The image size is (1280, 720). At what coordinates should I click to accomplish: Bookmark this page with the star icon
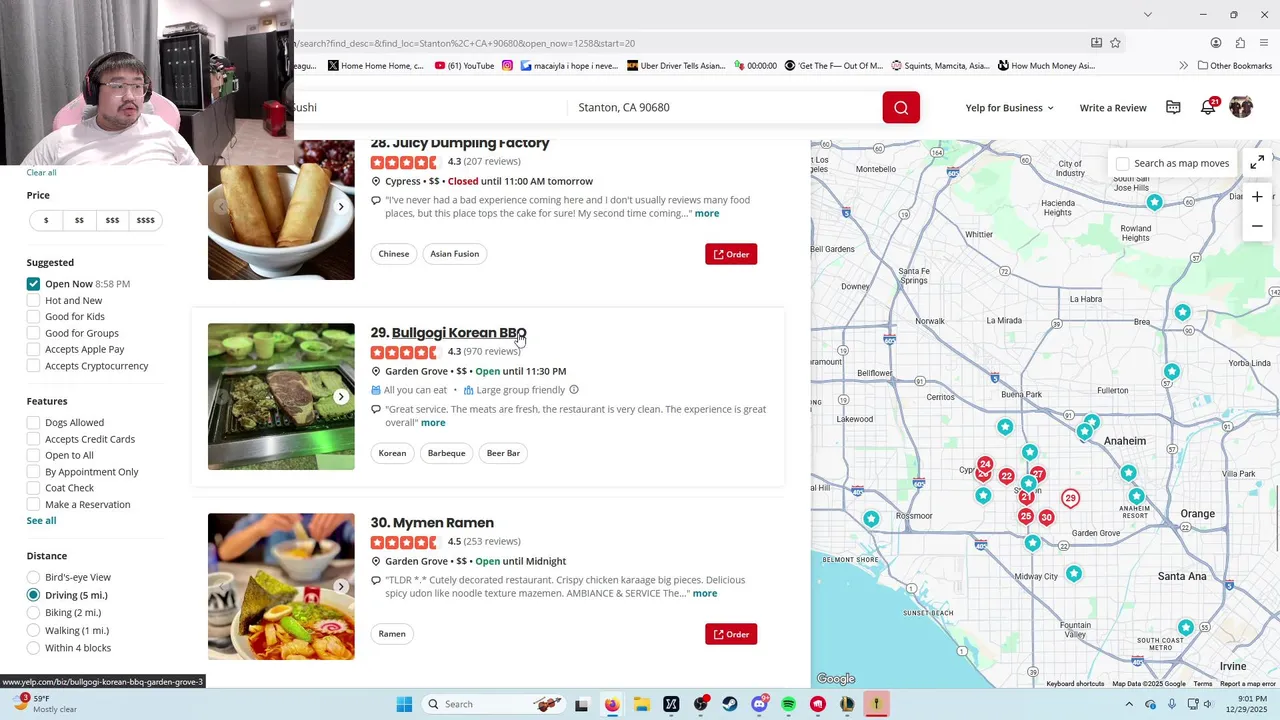[1115, 43]
